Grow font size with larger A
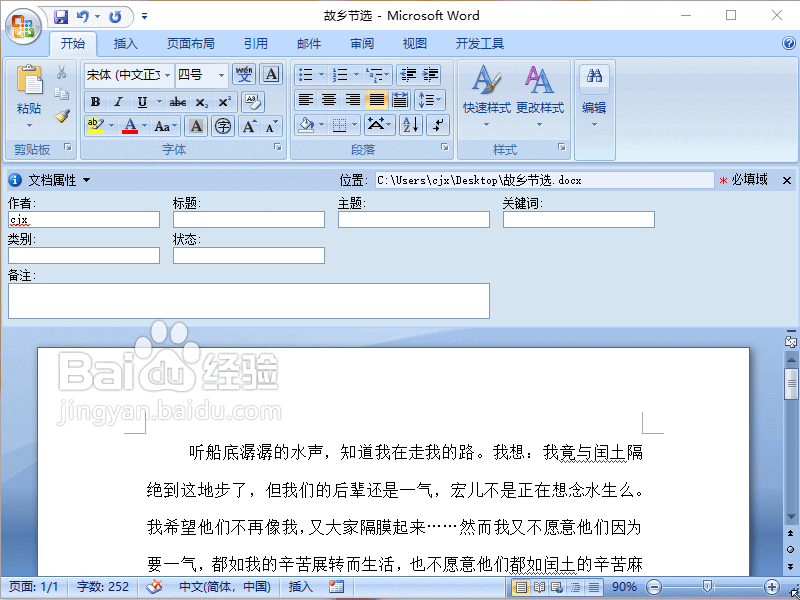 pos(249,126)
